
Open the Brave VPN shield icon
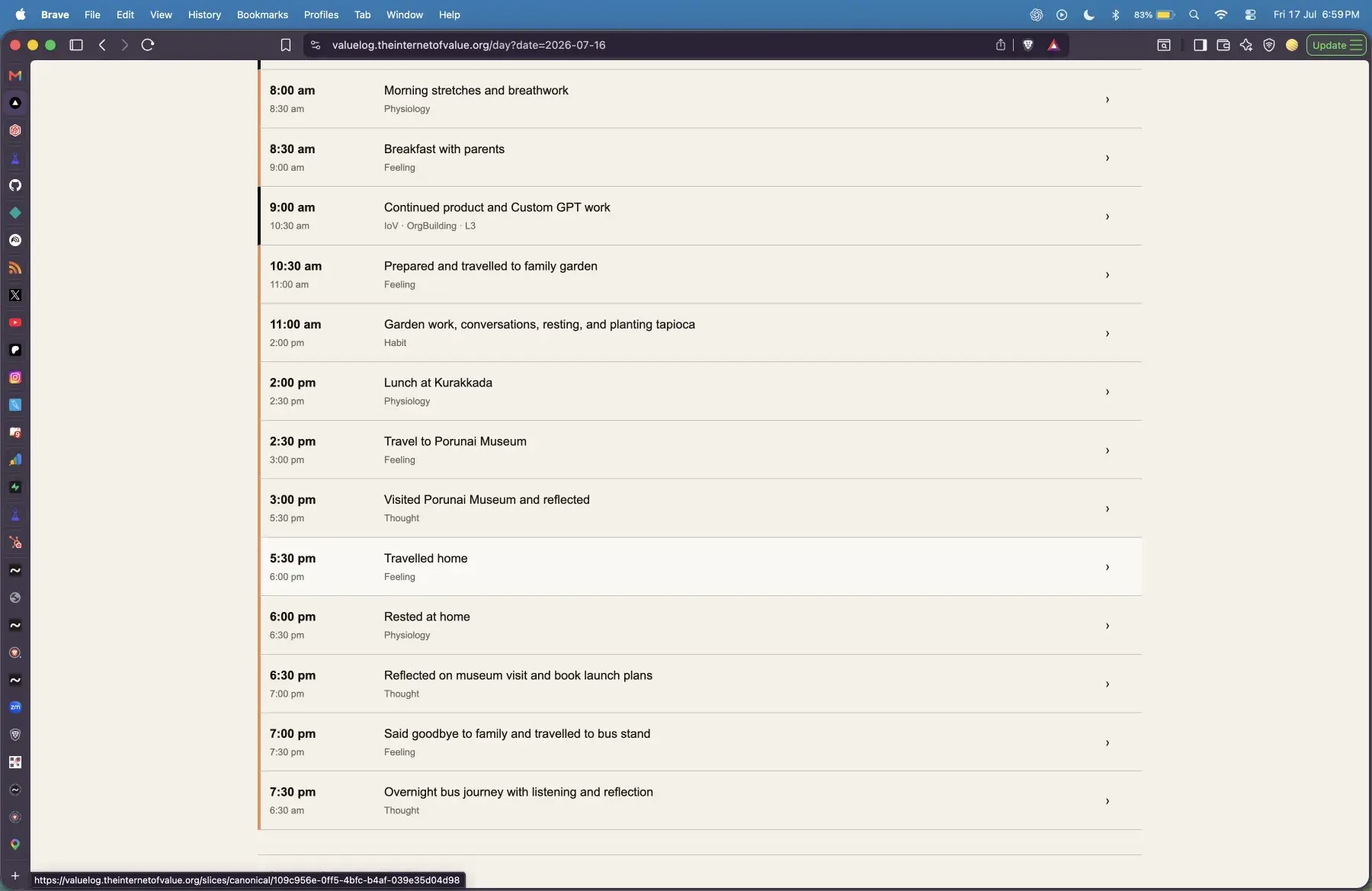pyautogui.click(x=1269, y=45)
